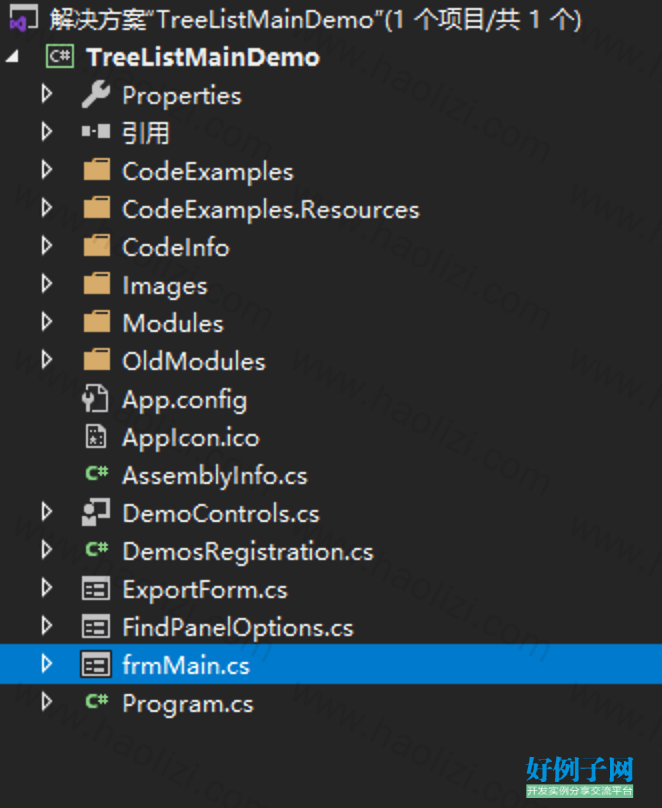Image resolution: width=662 pixels, height=808 pixels.
Task: Click the C# icon of DemosRegistration.cs
Action: [x=97, y=549]
